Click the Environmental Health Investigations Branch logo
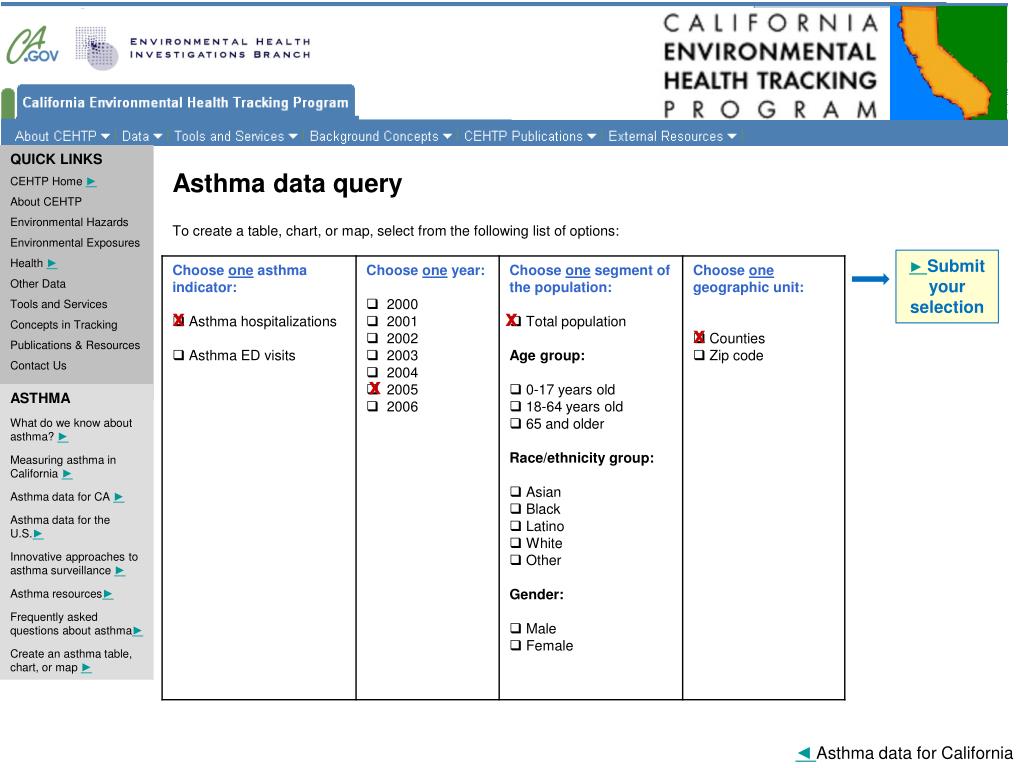The image size is (1024, 768). click(193, 48)
